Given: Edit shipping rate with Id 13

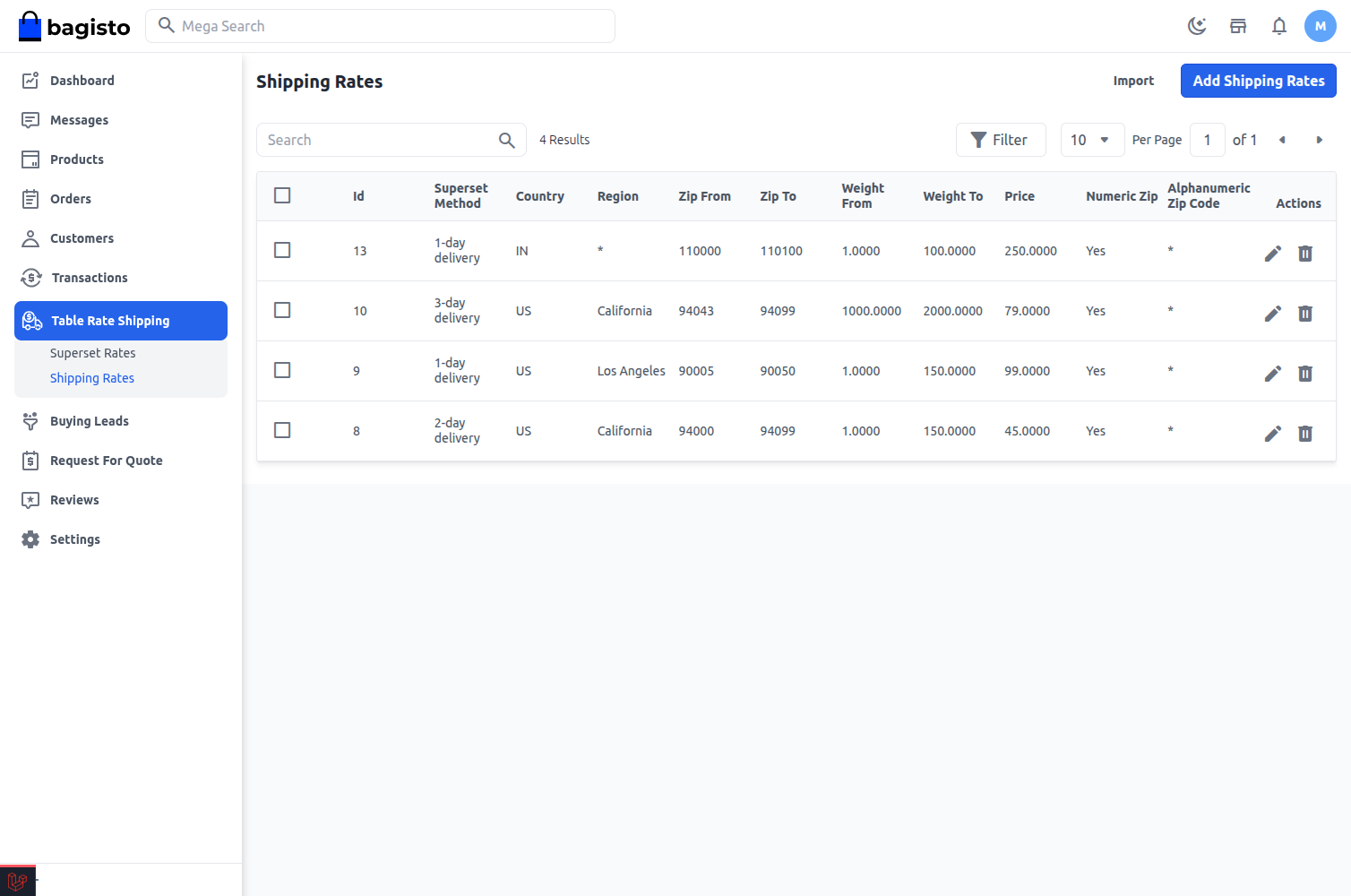Looking at the screenshot, I should (x=1273, y=254).
